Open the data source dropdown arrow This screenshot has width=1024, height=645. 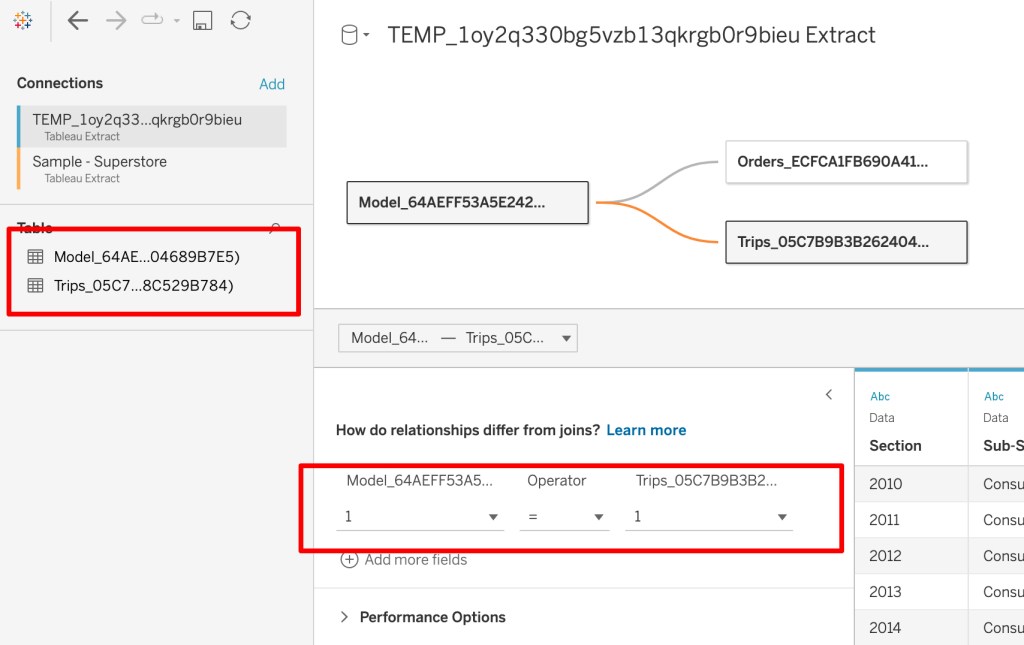(x=366, y=35)
